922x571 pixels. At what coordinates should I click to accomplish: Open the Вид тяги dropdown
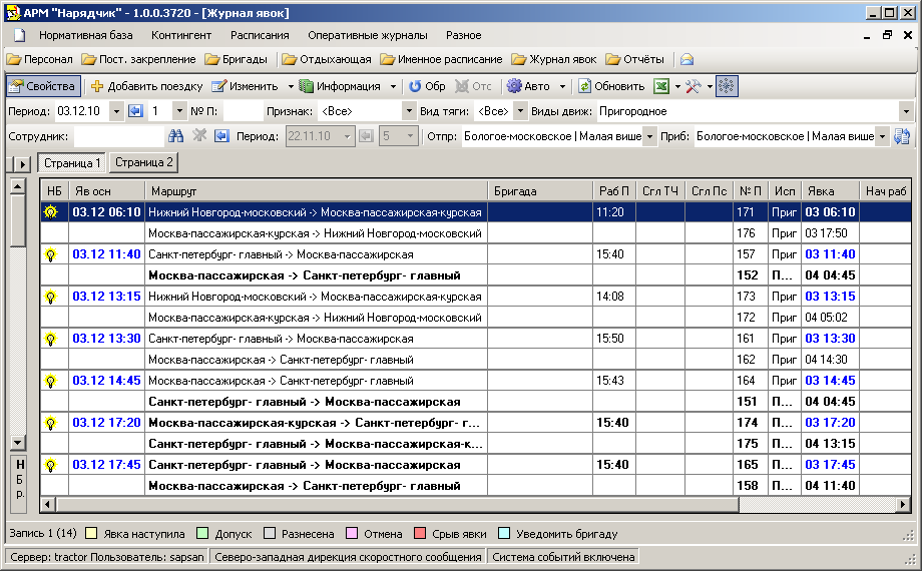520,111
